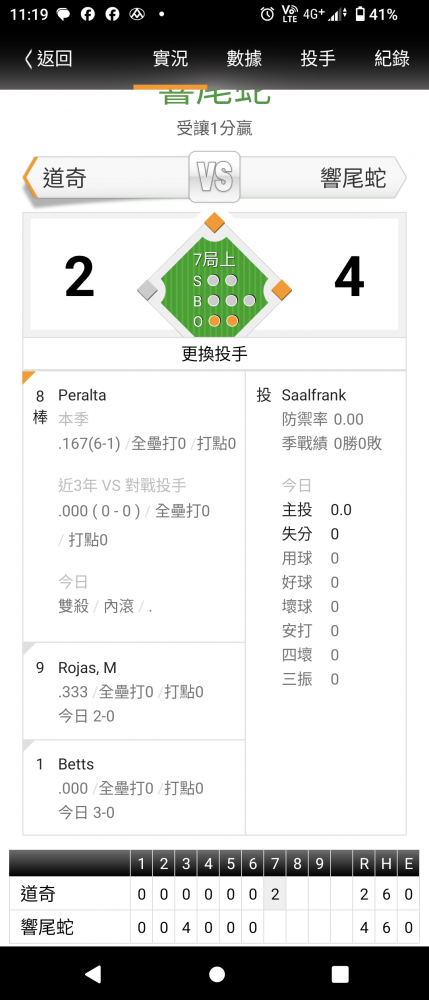Screen dimensions: 429x1000
Task: Tap the 更換投手 status bar
Action: click(214, 354)
